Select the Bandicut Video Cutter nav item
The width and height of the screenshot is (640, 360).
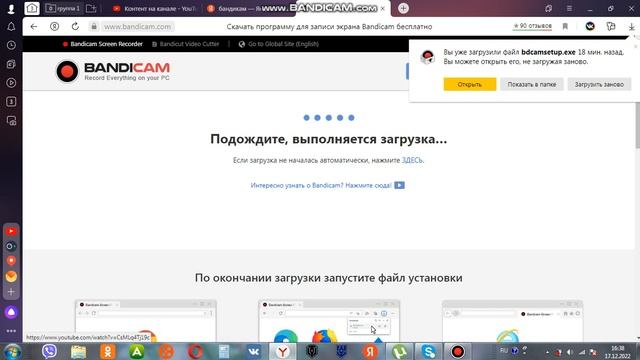pyautogui.click(x=186, y=44)
